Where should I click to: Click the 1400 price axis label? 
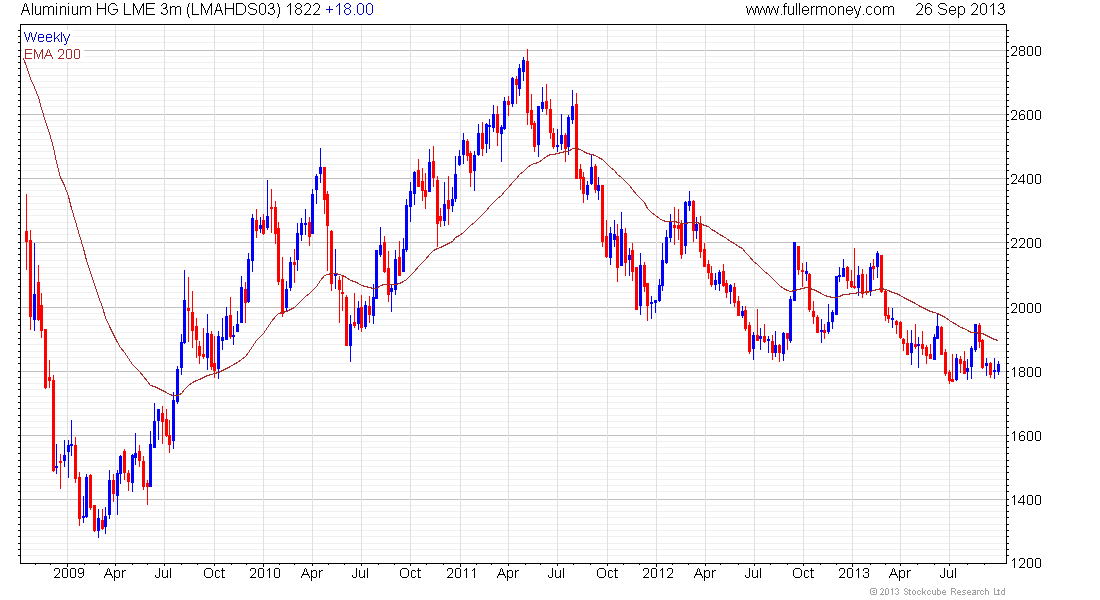[x=1026, y=500]
